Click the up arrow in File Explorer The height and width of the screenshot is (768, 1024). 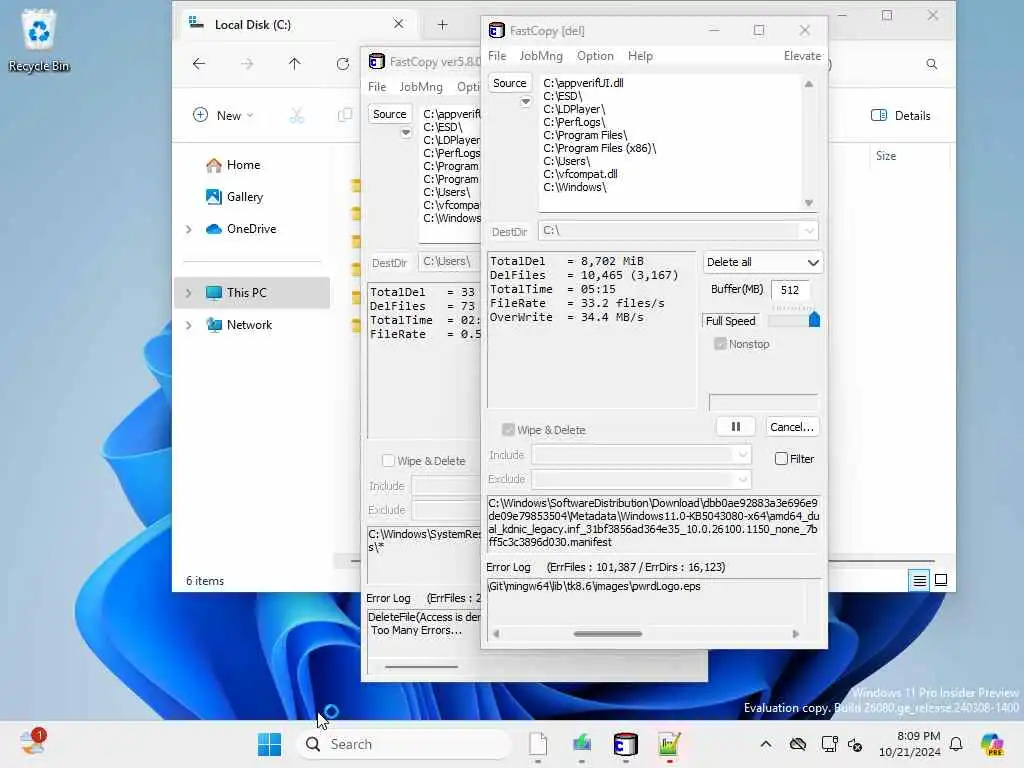pos(295,63)
